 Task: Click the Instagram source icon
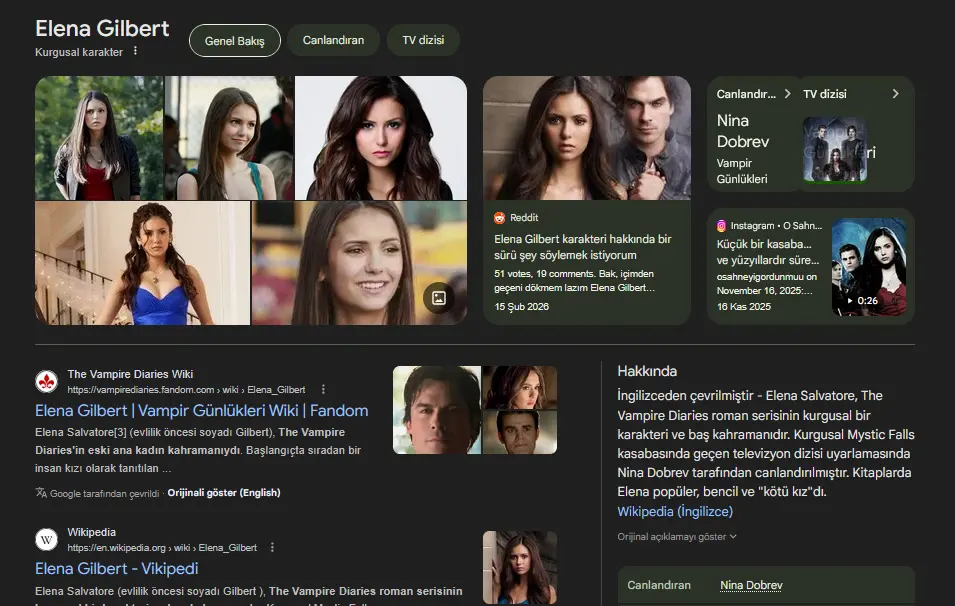[721, 226]
